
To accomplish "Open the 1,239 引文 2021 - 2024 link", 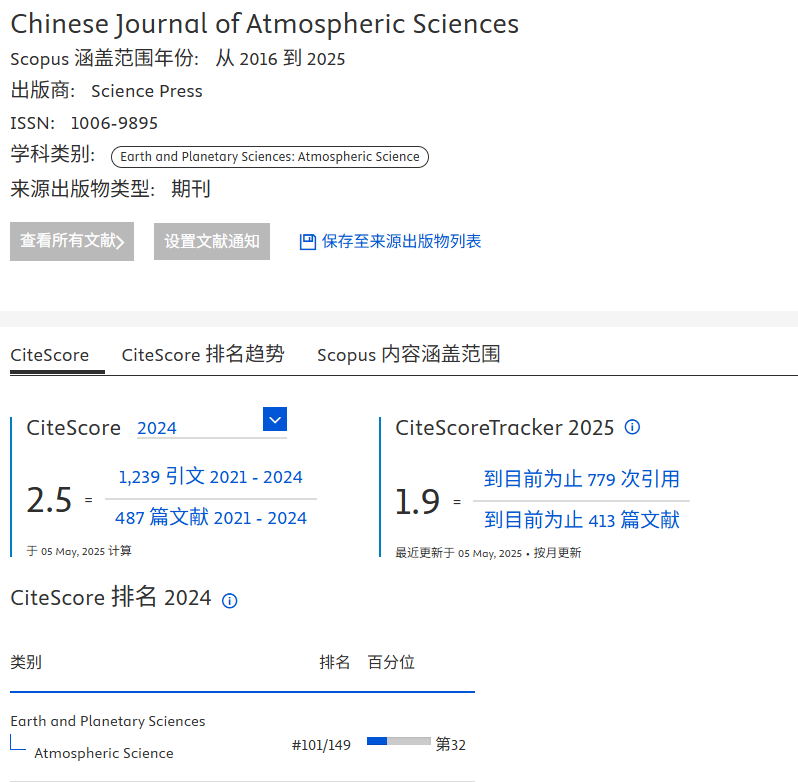I will tap(210, 477).
